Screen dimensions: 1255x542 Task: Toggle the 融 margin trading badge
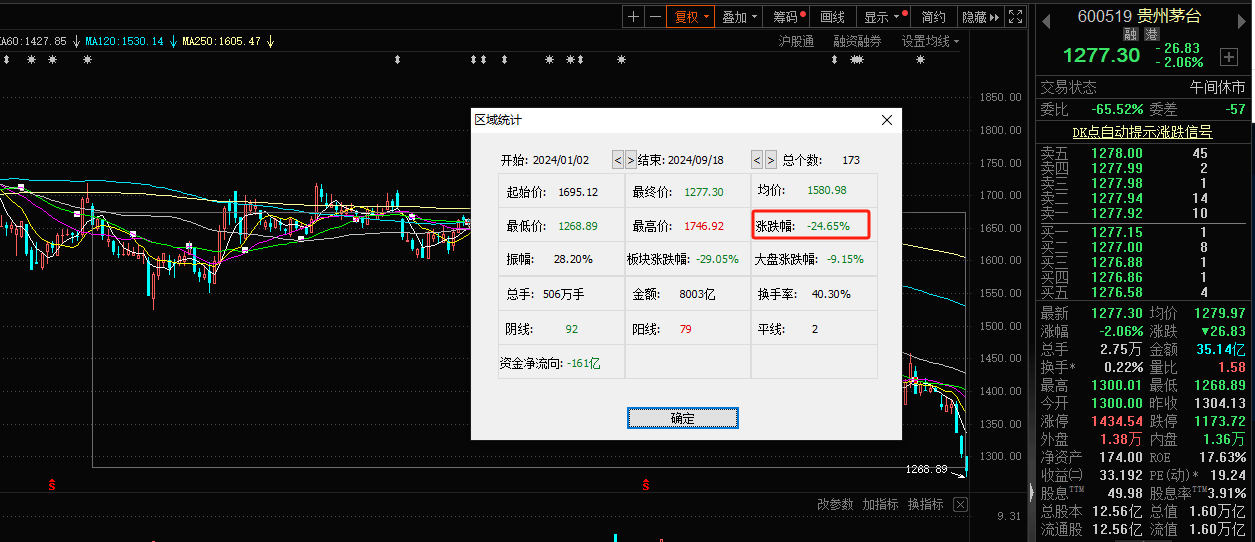tap(1131, 34)
